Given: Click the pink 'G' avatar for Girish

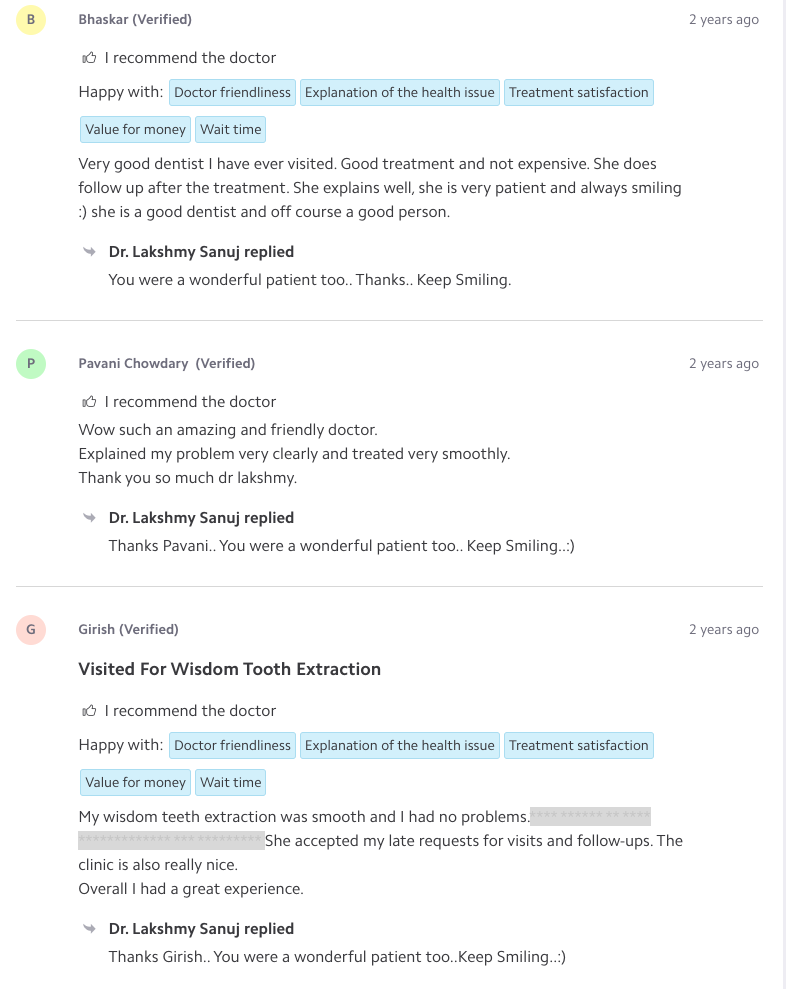Looking at the screenshot, I should tap(31, 630).
